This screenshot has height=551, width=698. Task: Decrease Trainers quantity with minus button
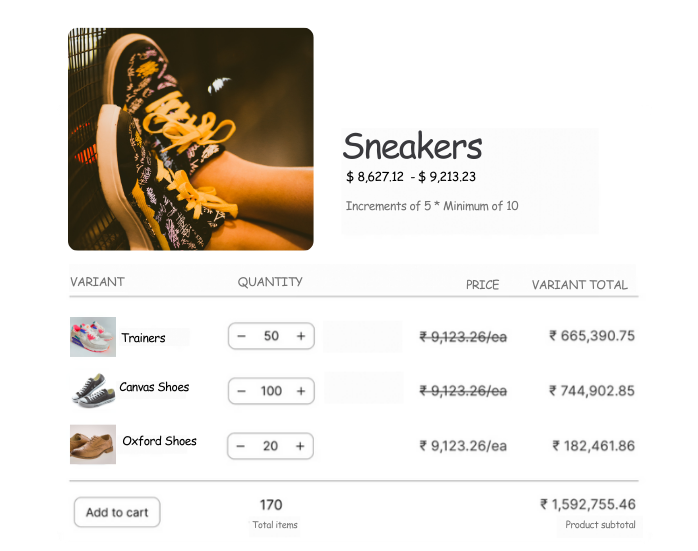(x=242, y=336)
